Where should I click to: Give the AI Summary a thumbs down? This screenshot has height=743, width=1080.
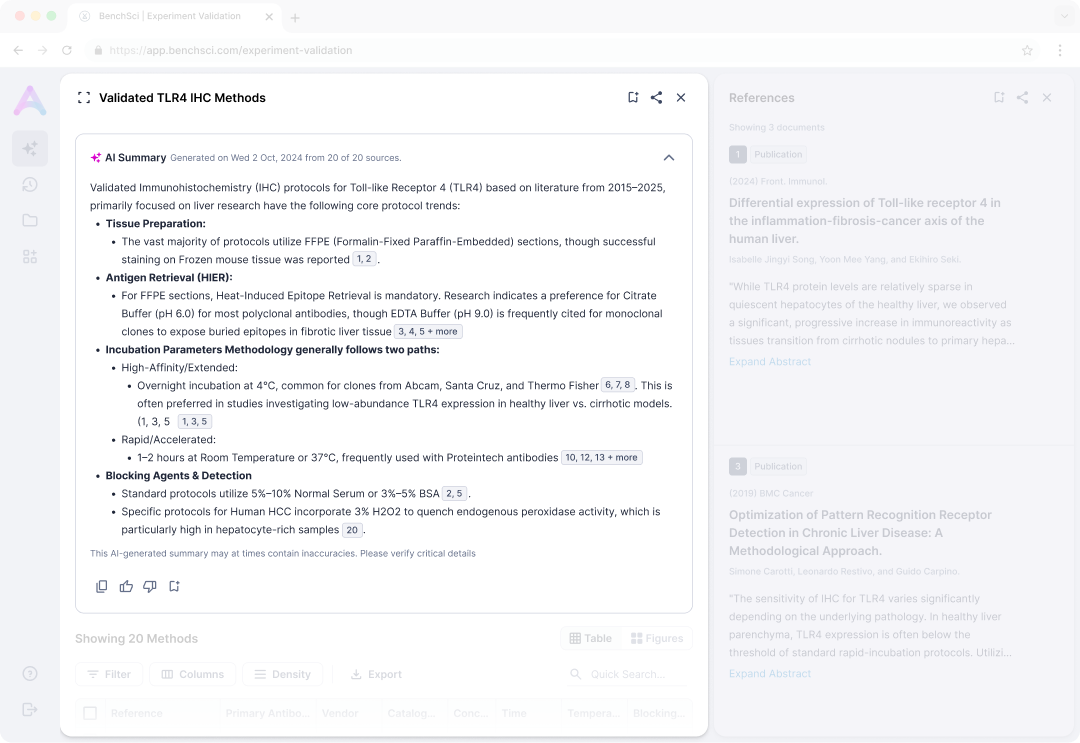[x=150, y=586]
